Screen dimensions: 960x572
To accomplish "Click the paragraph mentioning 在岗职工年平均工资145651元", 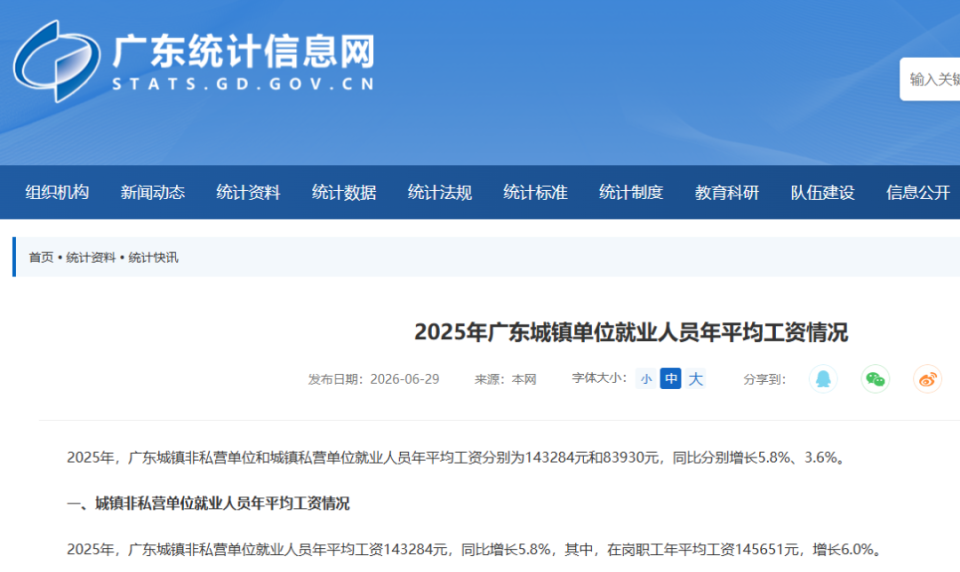I will (476, 549).
